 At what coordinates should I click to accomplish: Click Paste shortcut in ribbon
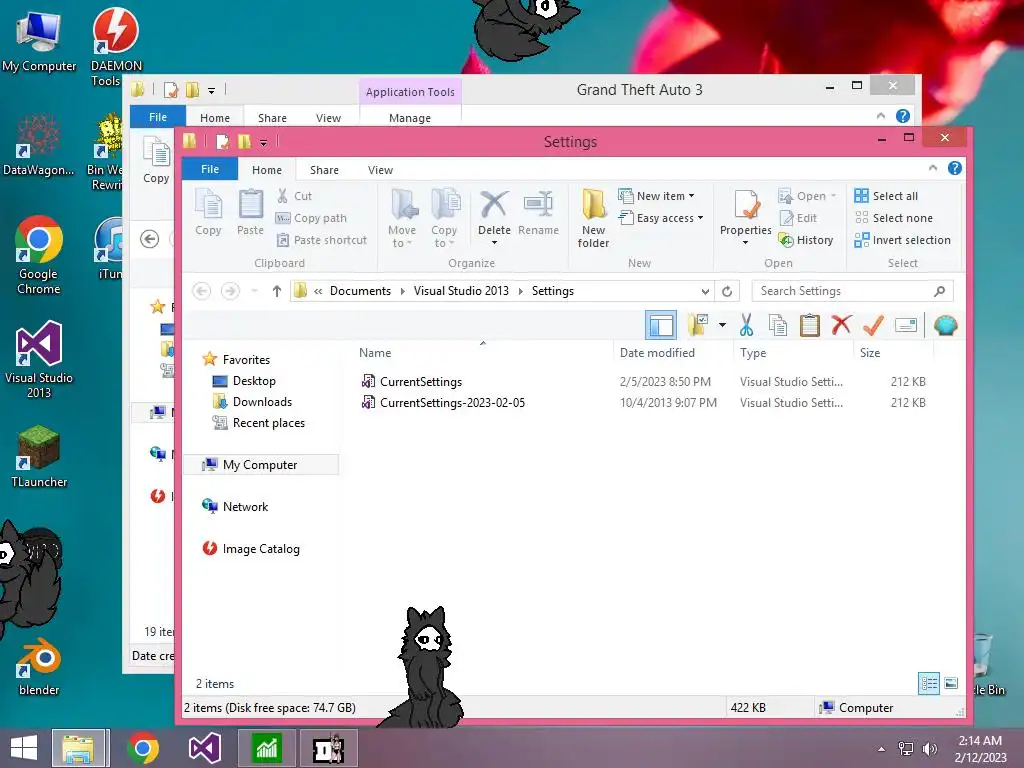(321, 240)
